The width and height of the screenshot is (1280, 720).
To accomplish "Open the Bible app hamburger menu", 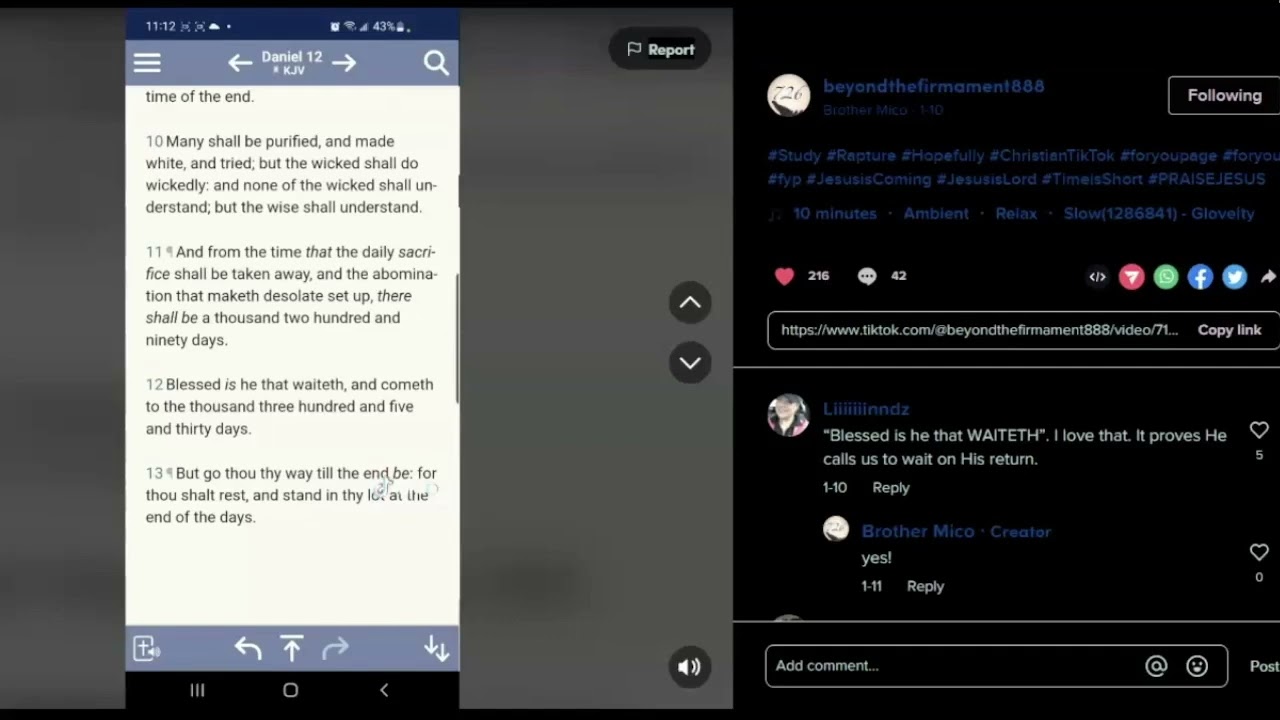I will click(x=147, y=63).
